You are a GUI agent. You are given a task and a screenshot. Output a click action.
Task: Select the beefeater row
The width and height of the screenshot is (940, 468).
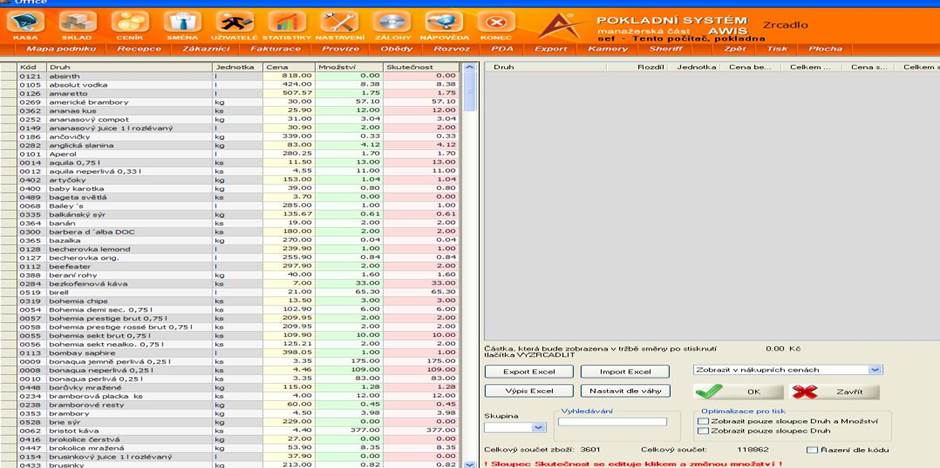[230, 266]
